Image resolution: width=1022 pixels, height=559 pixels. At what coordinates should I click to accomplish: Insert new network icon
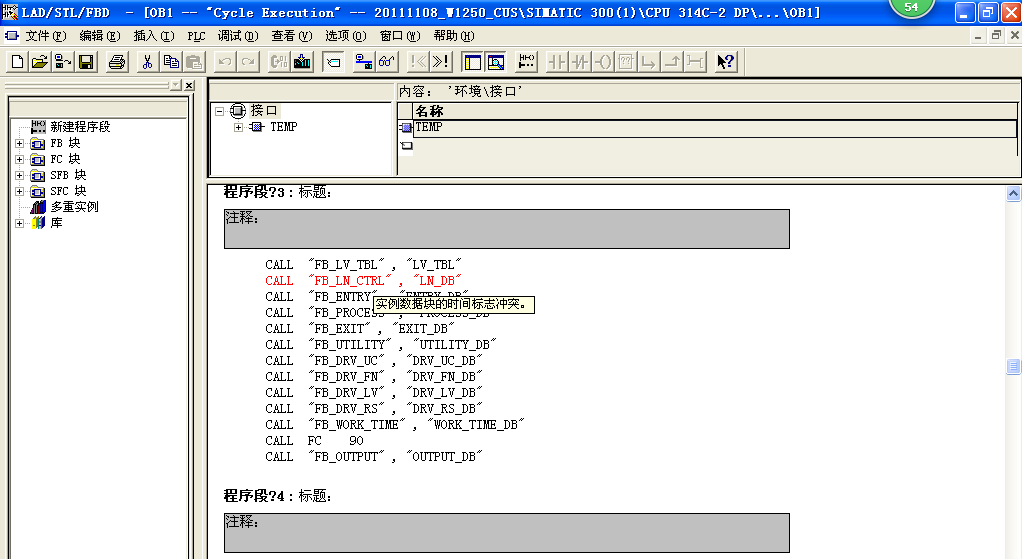tap(526, 62)
